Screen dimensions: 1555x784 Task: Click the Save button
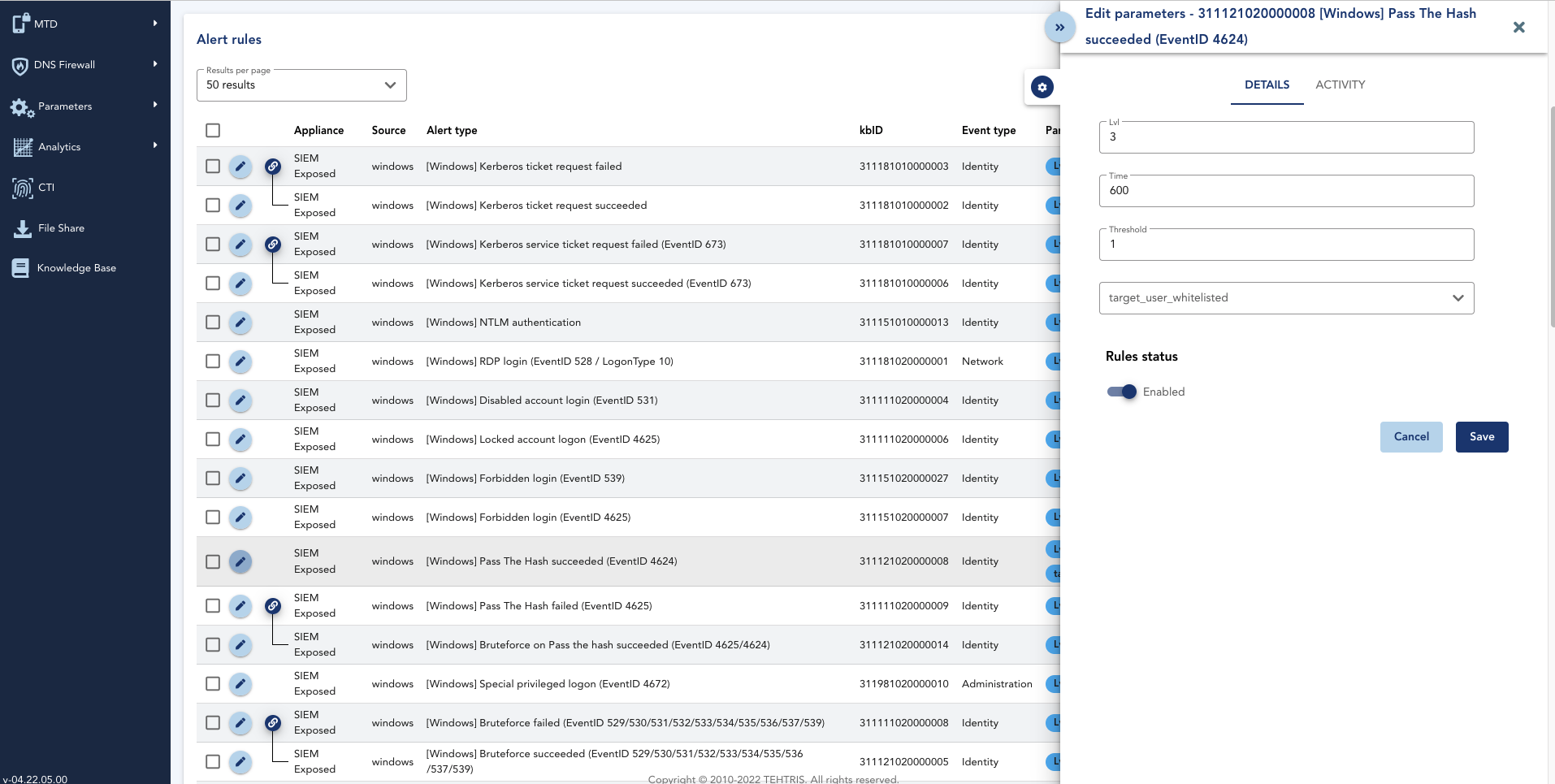click(1482, 437)
